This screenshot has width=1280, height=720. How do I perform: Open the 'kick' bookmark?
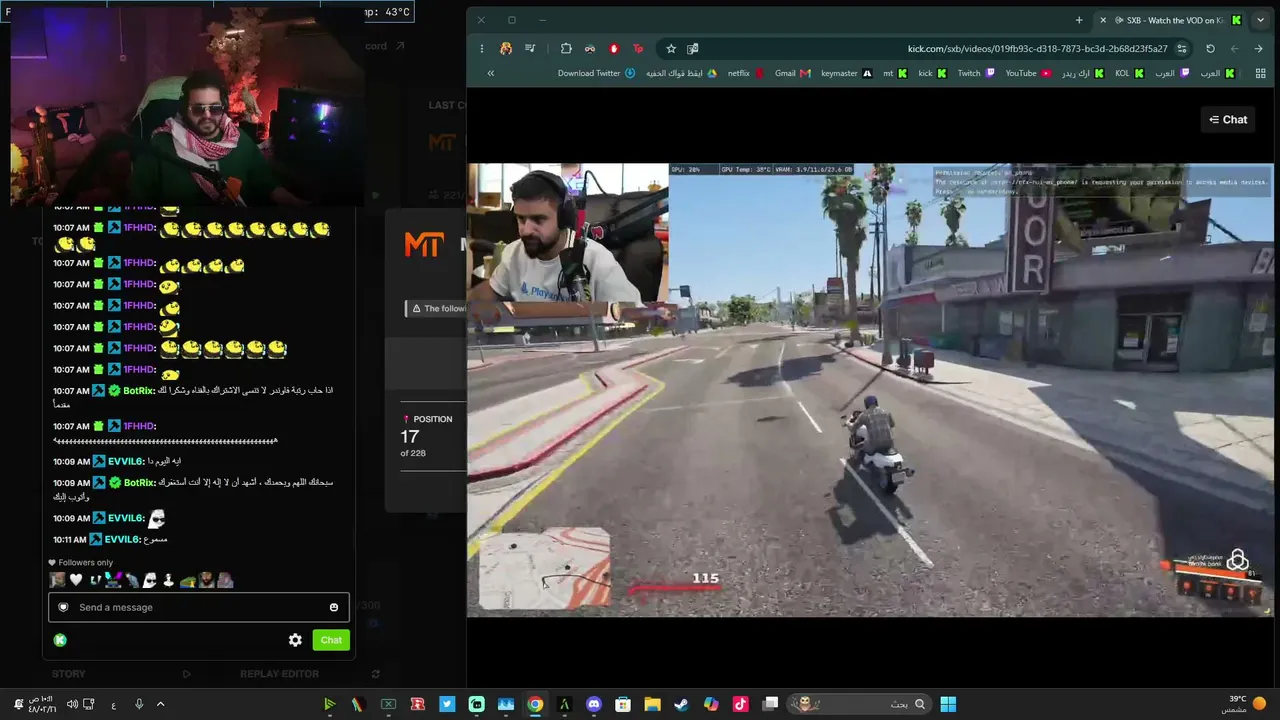pos(932,73)
